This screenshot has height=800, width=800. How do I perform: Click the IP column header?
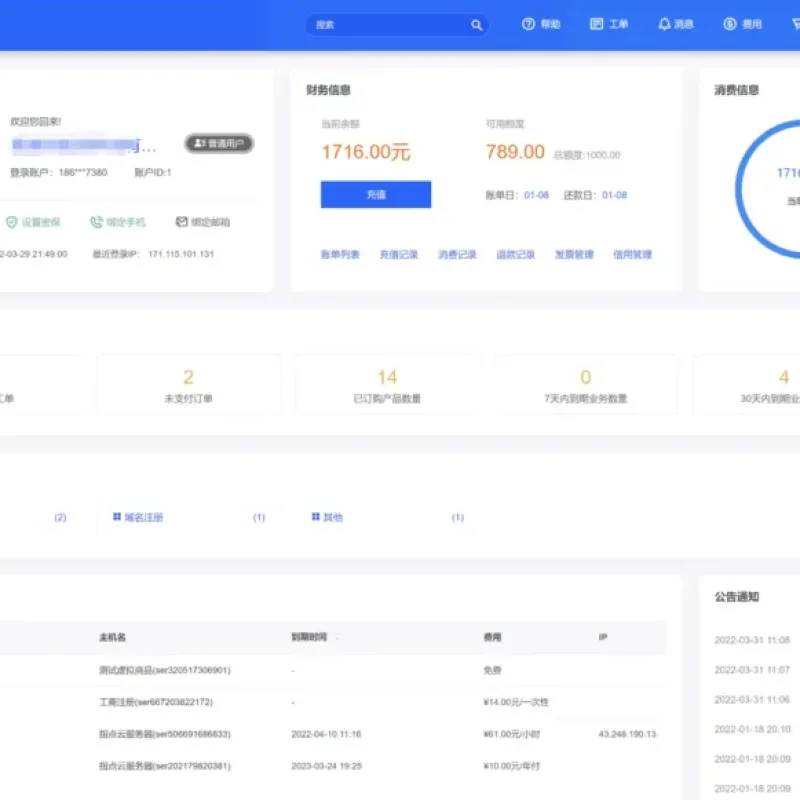(603, 637)
